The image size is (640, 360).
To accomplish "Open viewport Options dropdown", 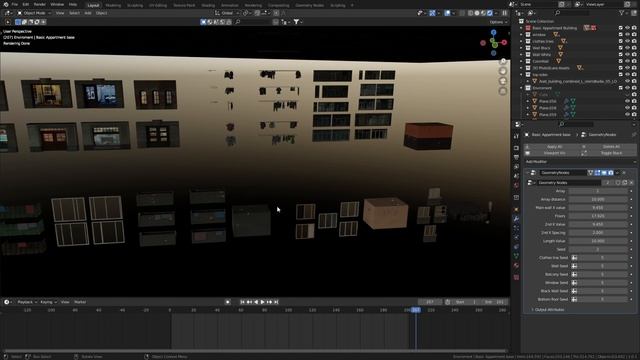I will pyautogui.click(x=498, y=22).
